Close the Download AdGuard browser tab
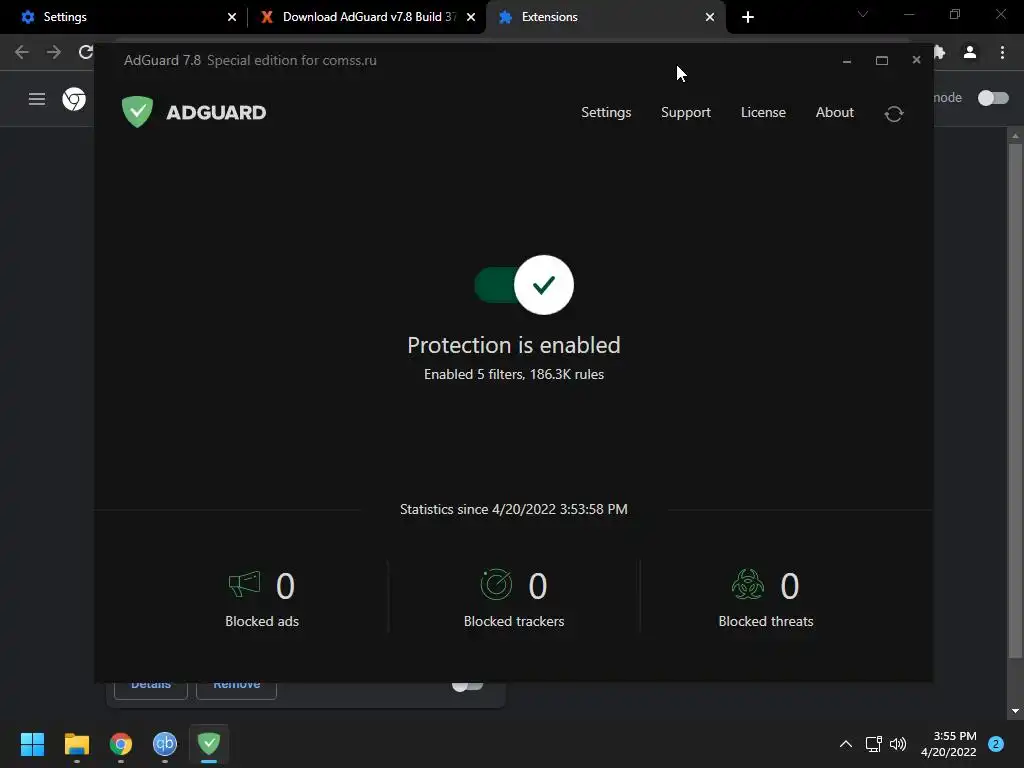 (x=471, y=17)
